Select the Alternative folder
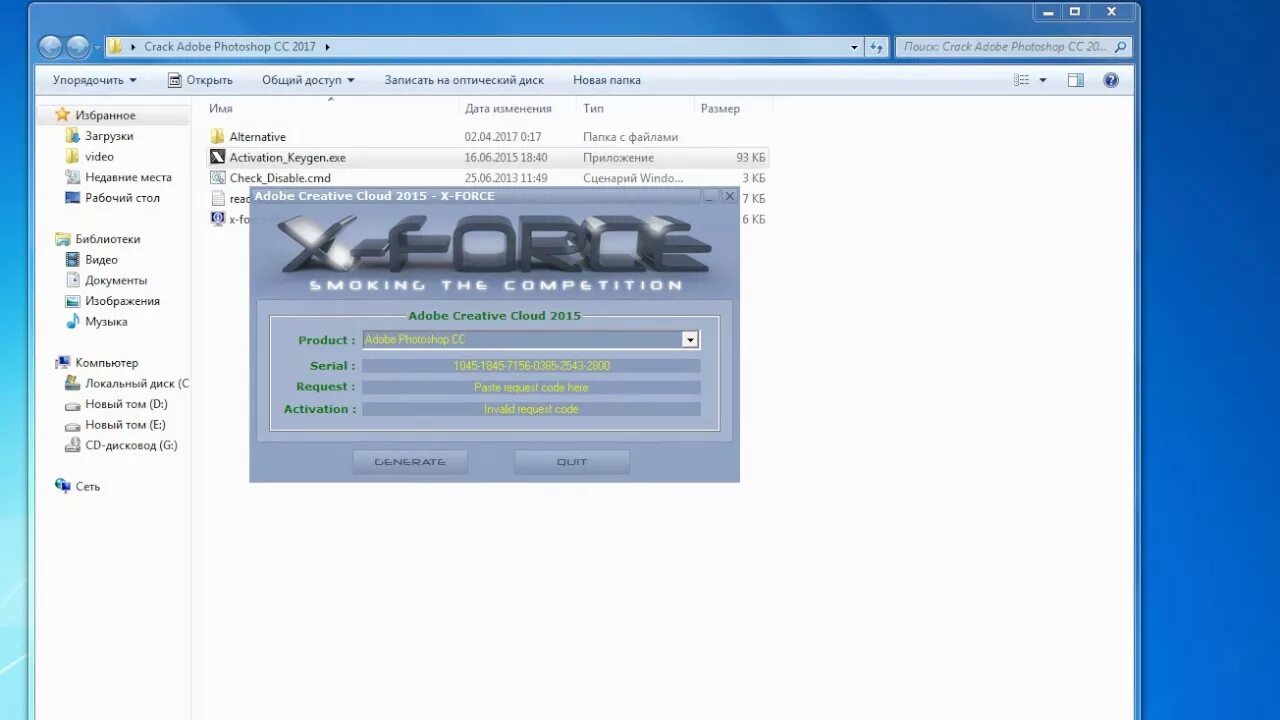1280x720 pixels. click(257, 137)
